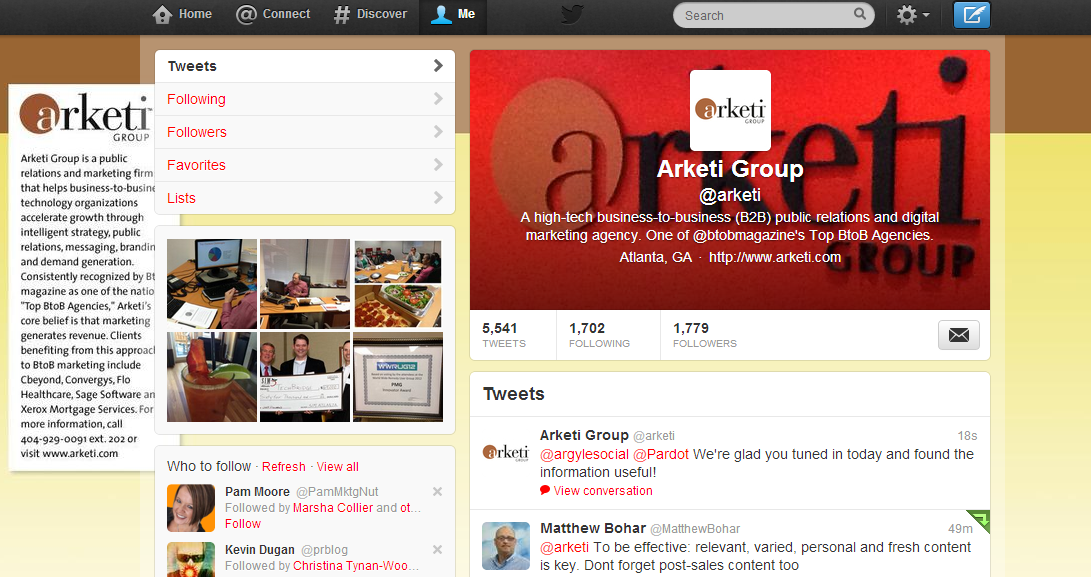Open the Followers list

pos(305,132)
